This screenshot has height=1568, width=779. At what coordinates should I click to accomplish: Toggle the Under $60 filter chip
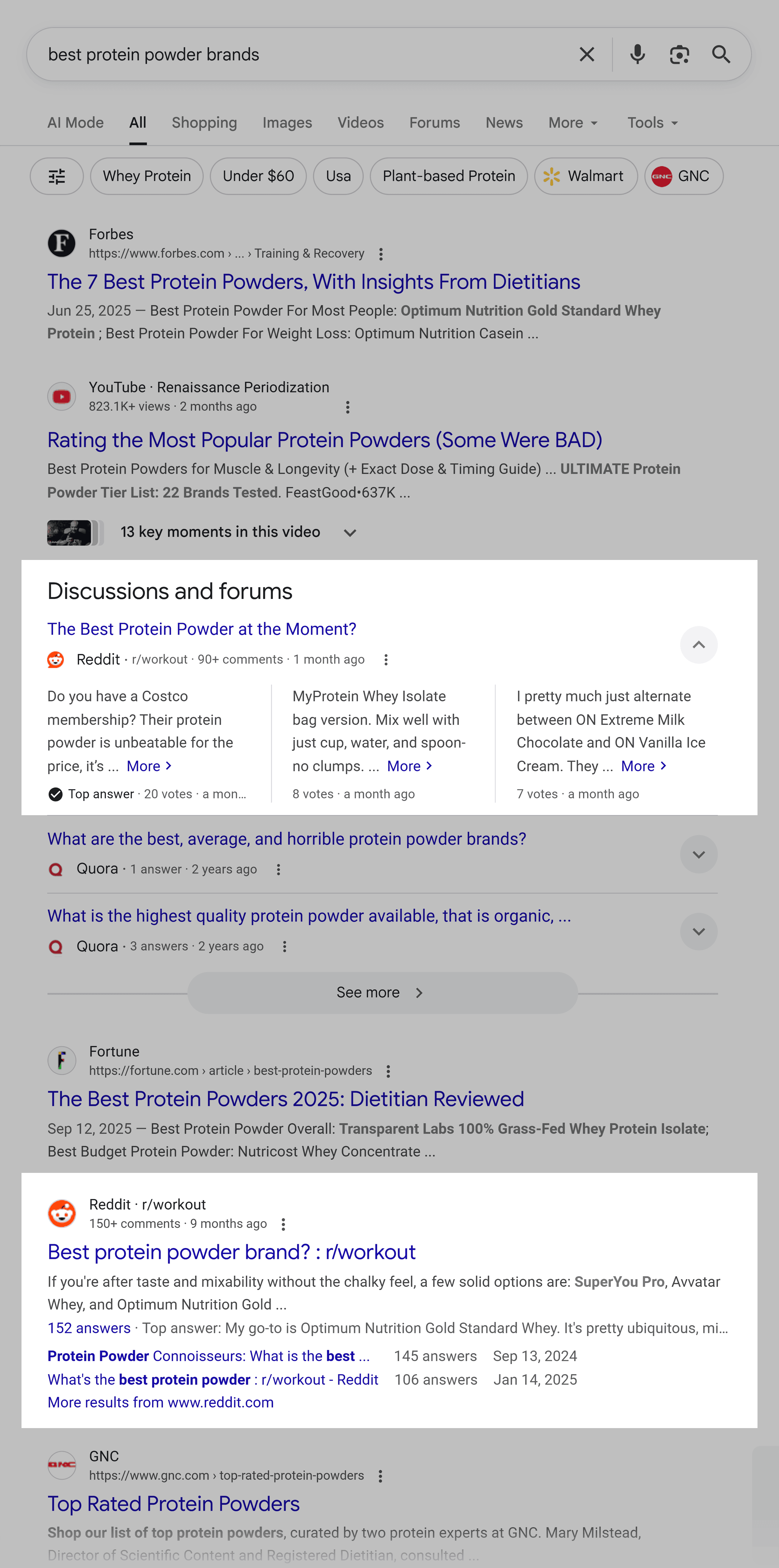tap(258, 176)
